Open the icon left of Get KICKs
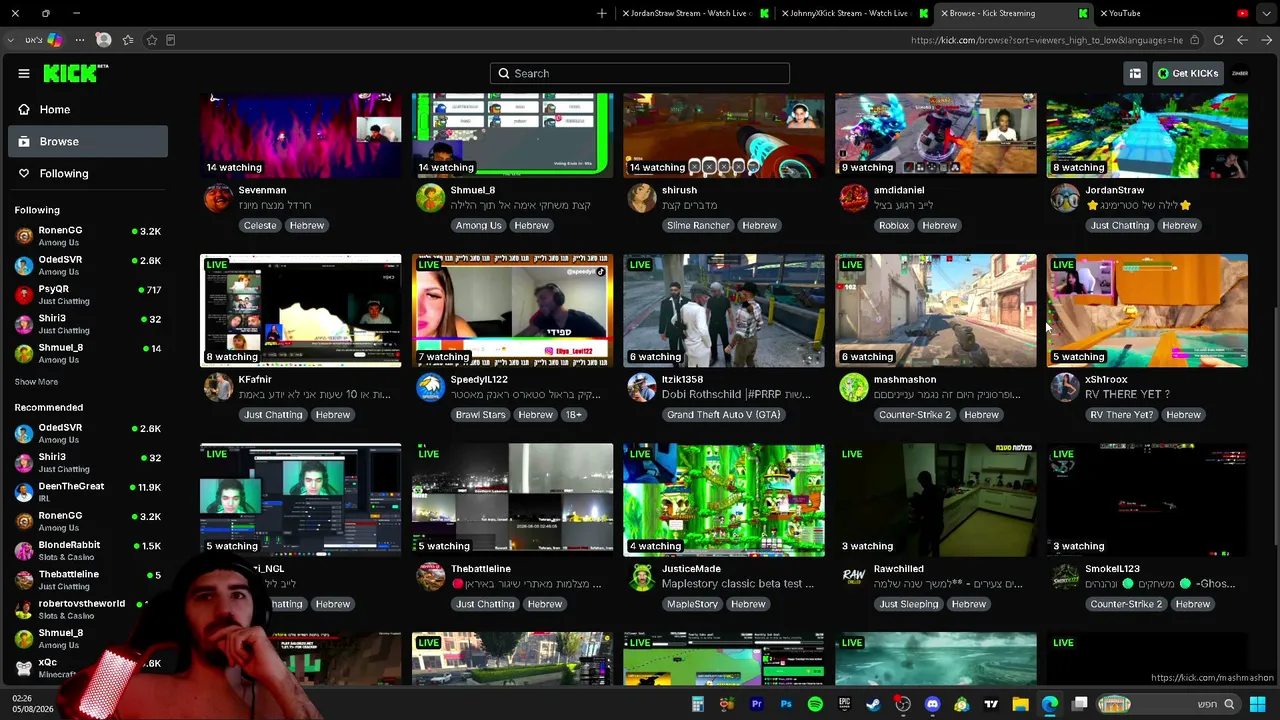Viewport: 1280px width, 720px height. point(1135,73)
